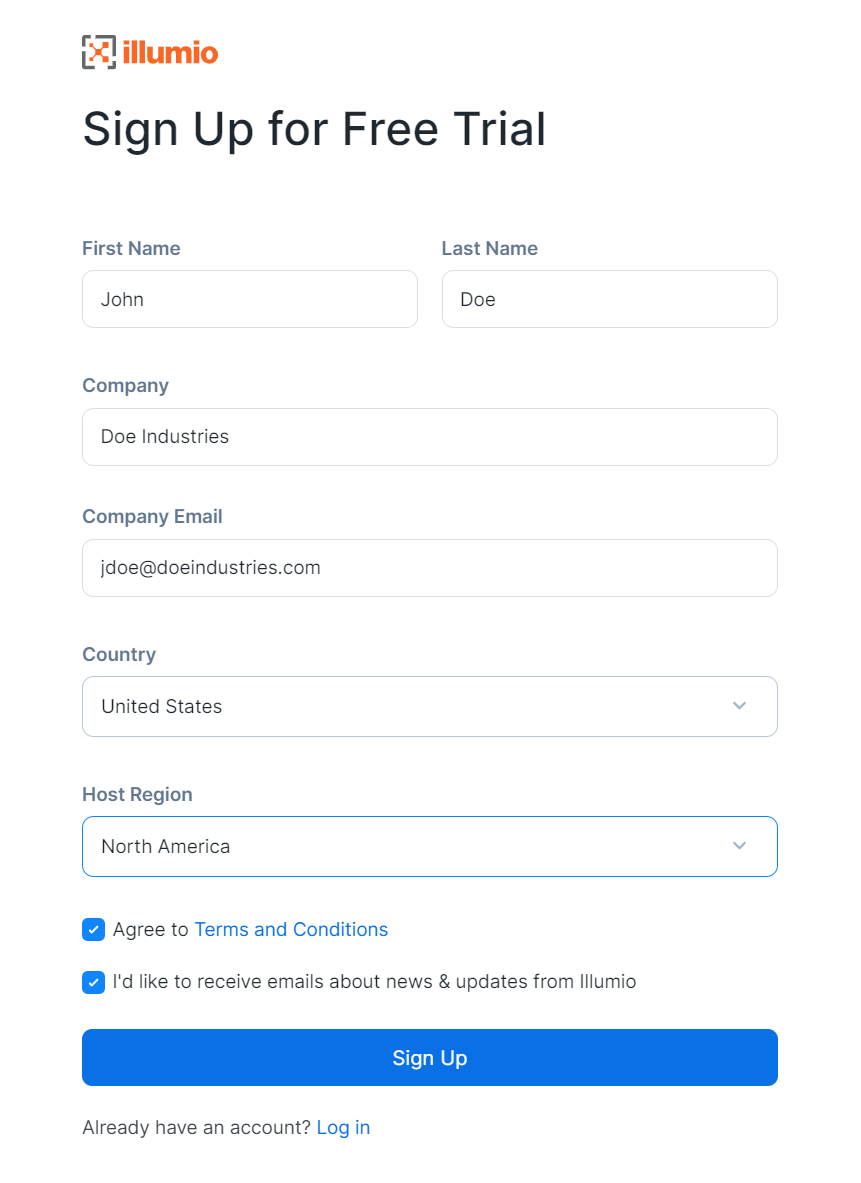Disable emails about news and updates

tap(93, 982)
